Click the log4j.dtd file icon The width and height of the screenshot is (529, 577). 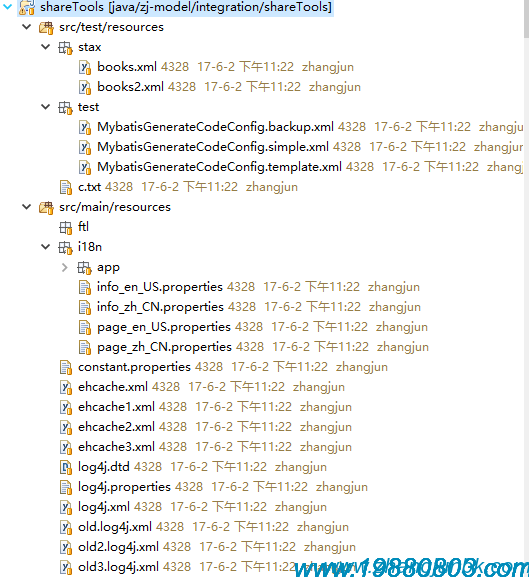66,467
